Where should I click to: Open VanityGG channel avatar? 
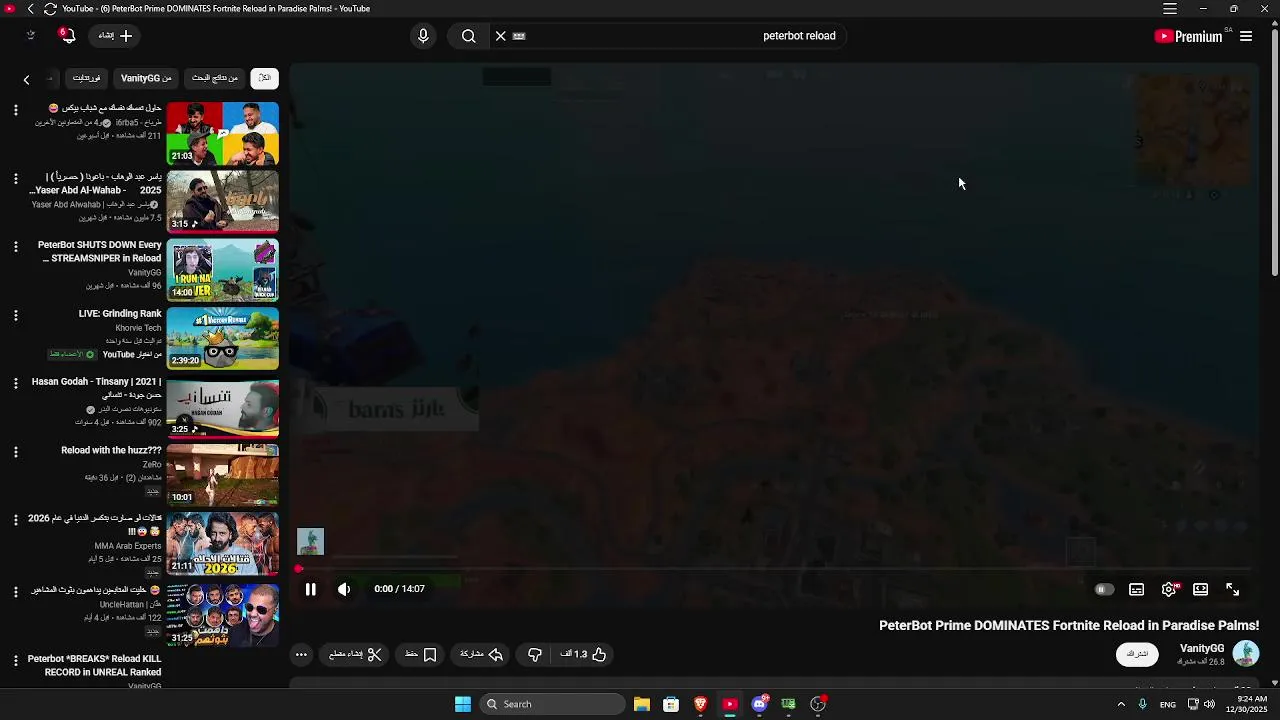[x=1246, y=654]
